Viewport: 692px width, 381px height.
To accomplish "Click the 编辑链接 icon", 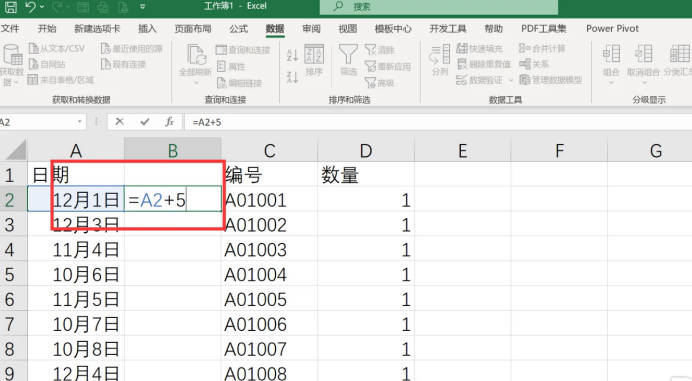I will click(x=221, y=83).
